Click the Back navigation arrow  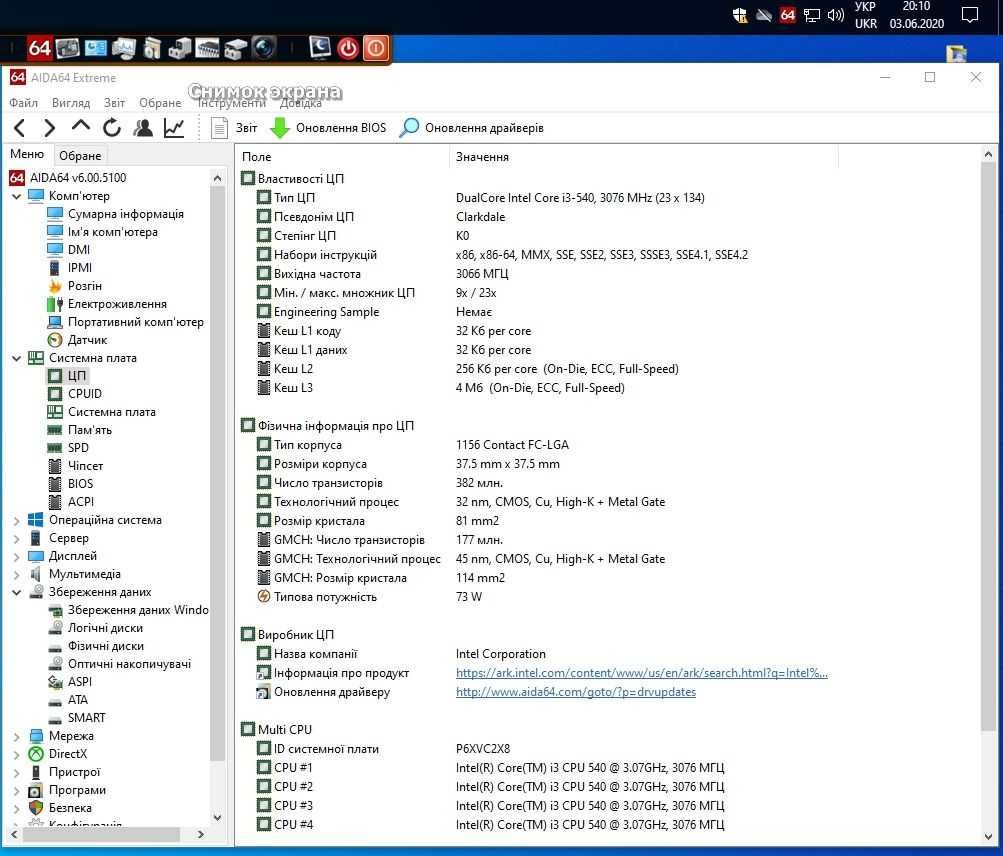[x=20, y=128]
